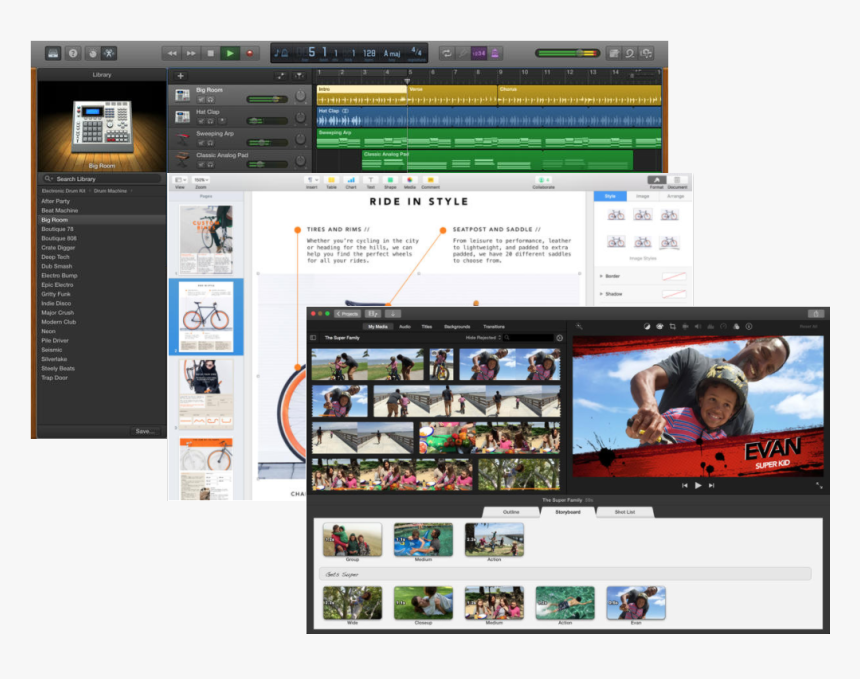Toggle the metronome icon in GarageBand
860x679 pixels.
pyautogui.click(x=495, y=53)
